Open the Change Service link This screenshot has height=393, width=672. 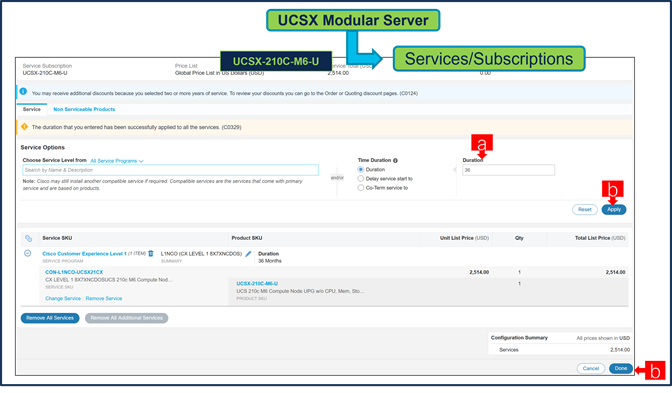[x=63, y=298]
